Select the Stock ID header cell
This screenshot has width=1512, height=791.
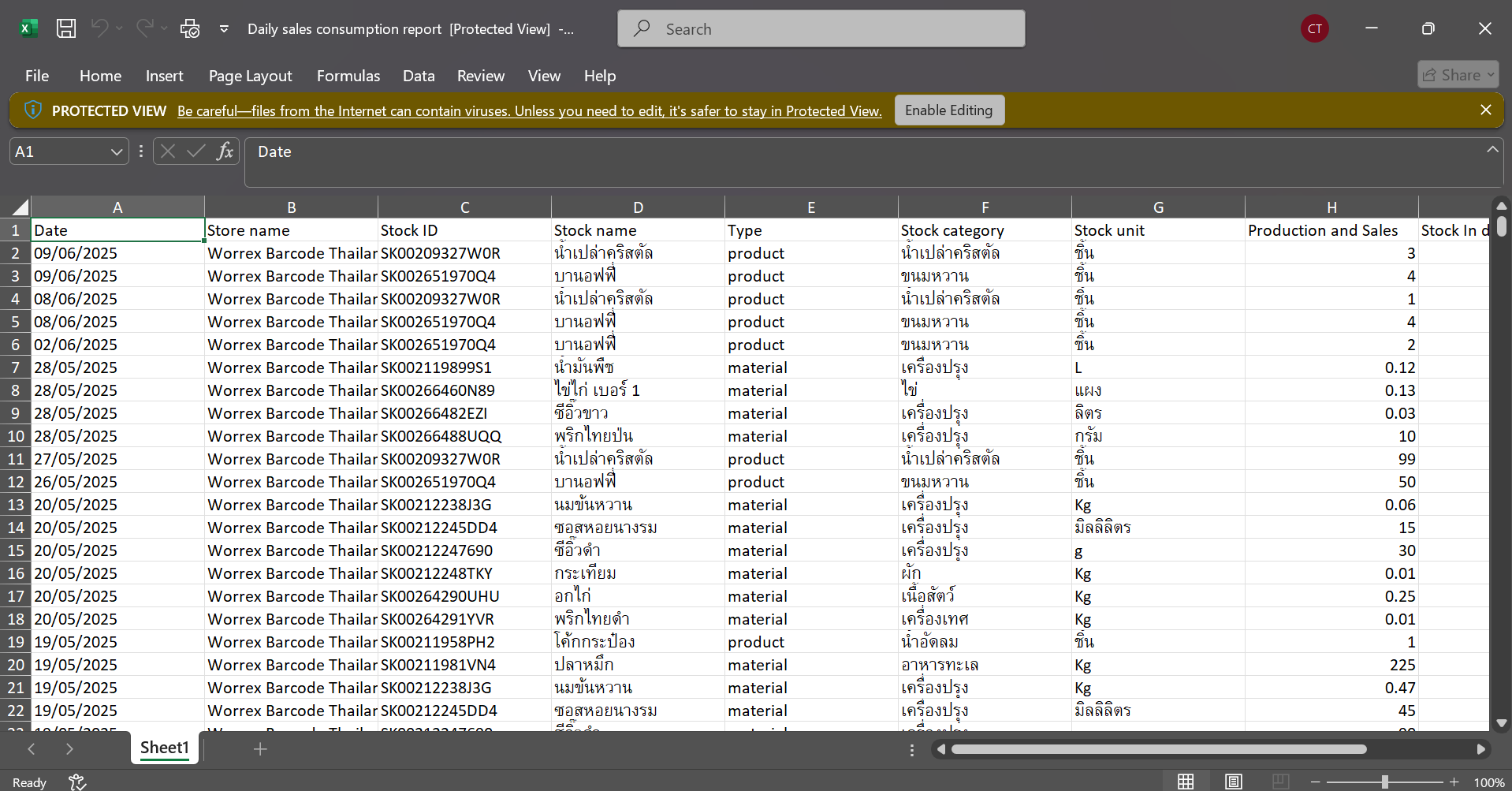pos(464,230)
